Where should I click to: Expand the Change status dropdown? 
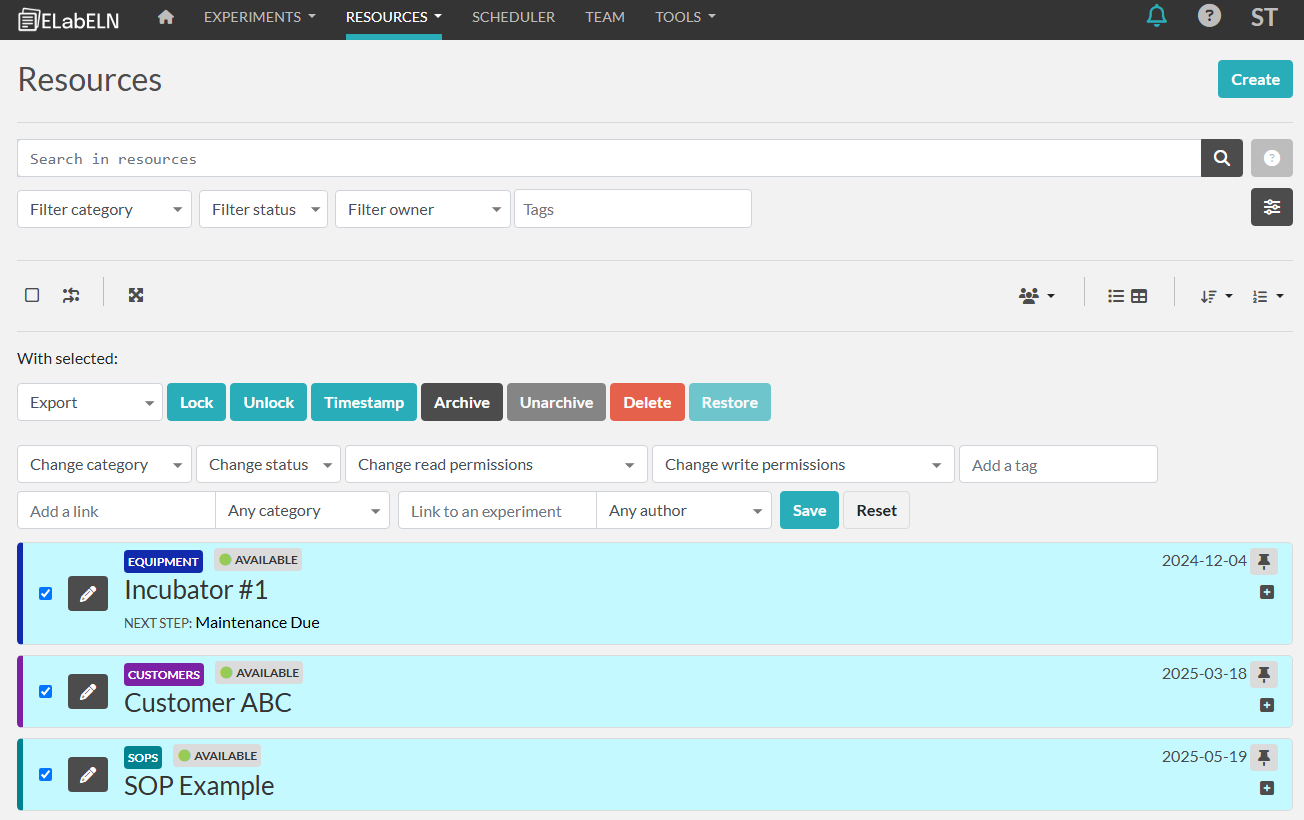[x=268, y=464]
